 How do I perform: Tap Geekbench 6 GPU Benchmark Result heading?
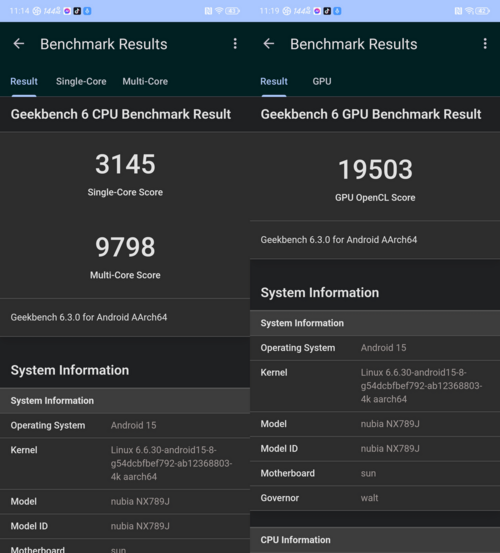[371, 114]
